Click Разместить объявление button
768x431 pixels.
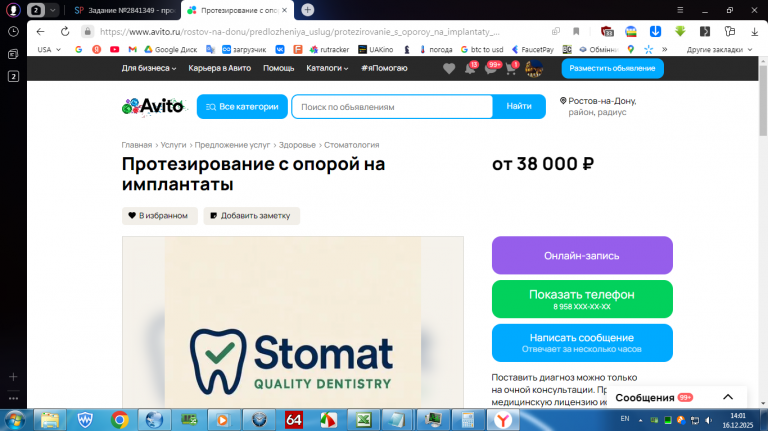[612, 68]
